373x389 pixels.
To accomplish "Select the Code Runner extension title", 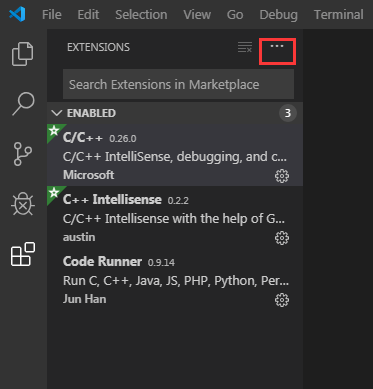I will click(102, 261).
